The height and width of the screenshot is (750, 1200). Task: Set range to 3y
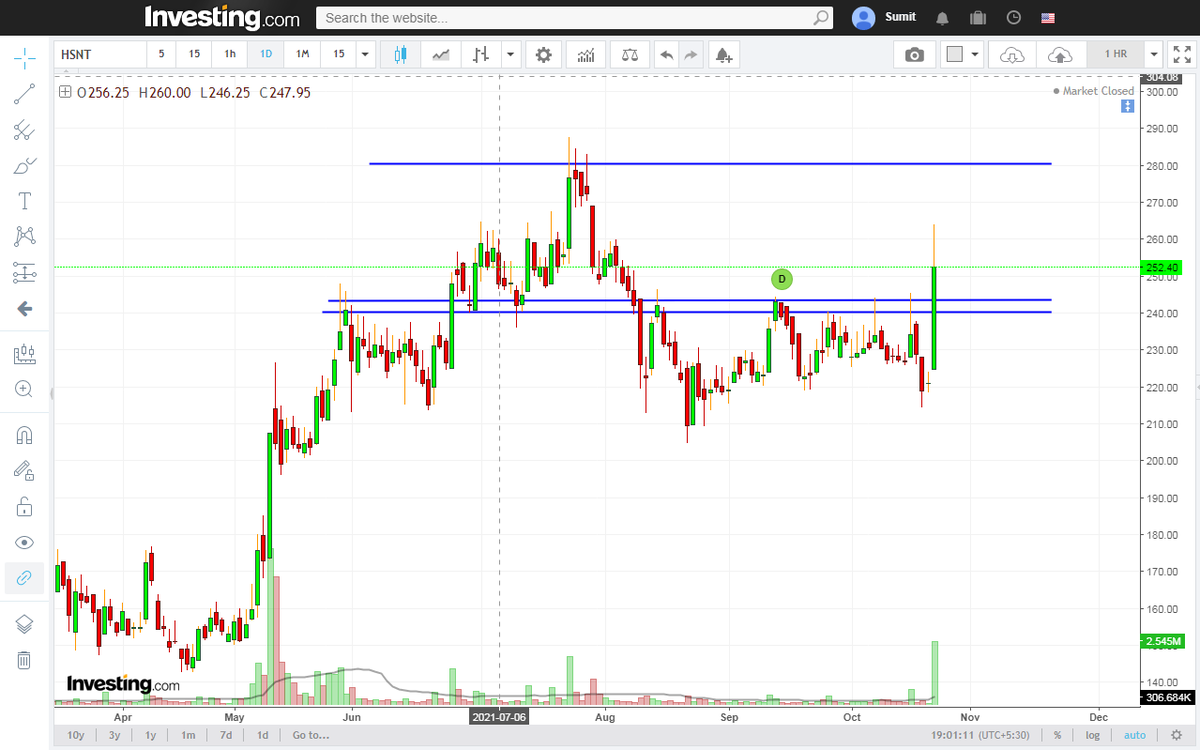(x=115, y=735)
